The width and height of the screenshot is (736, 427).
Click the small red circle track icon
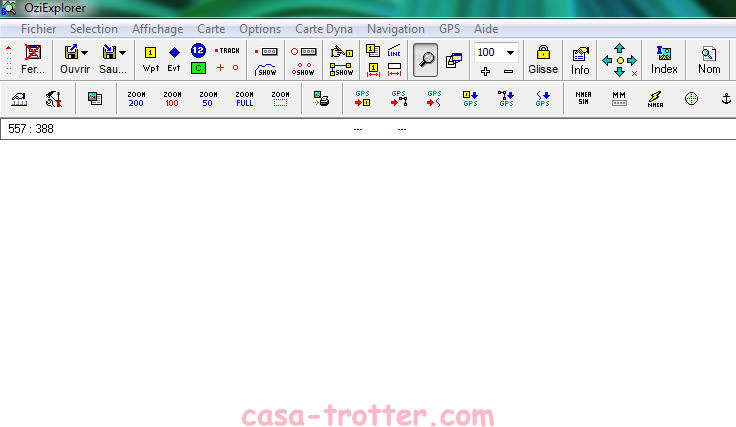pos(236,68)
